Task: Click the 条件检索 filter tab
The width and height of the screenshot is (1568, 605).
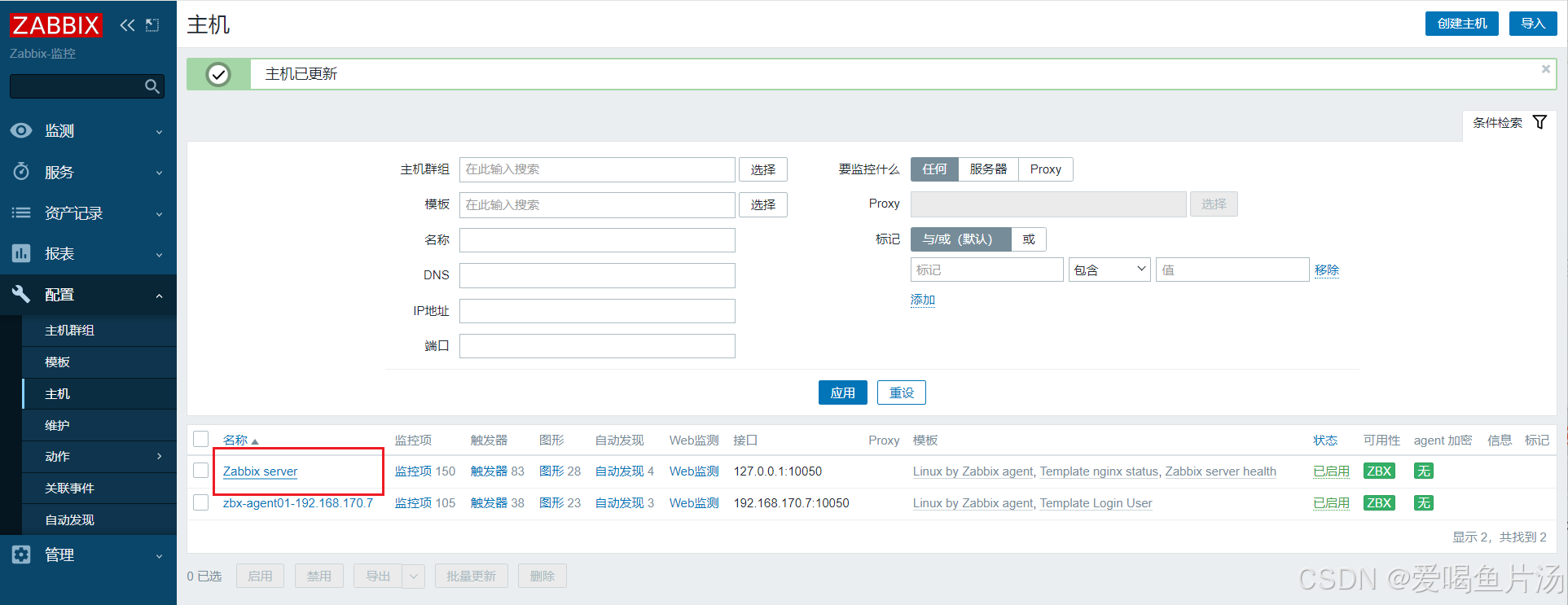Action: (1509, 123)
